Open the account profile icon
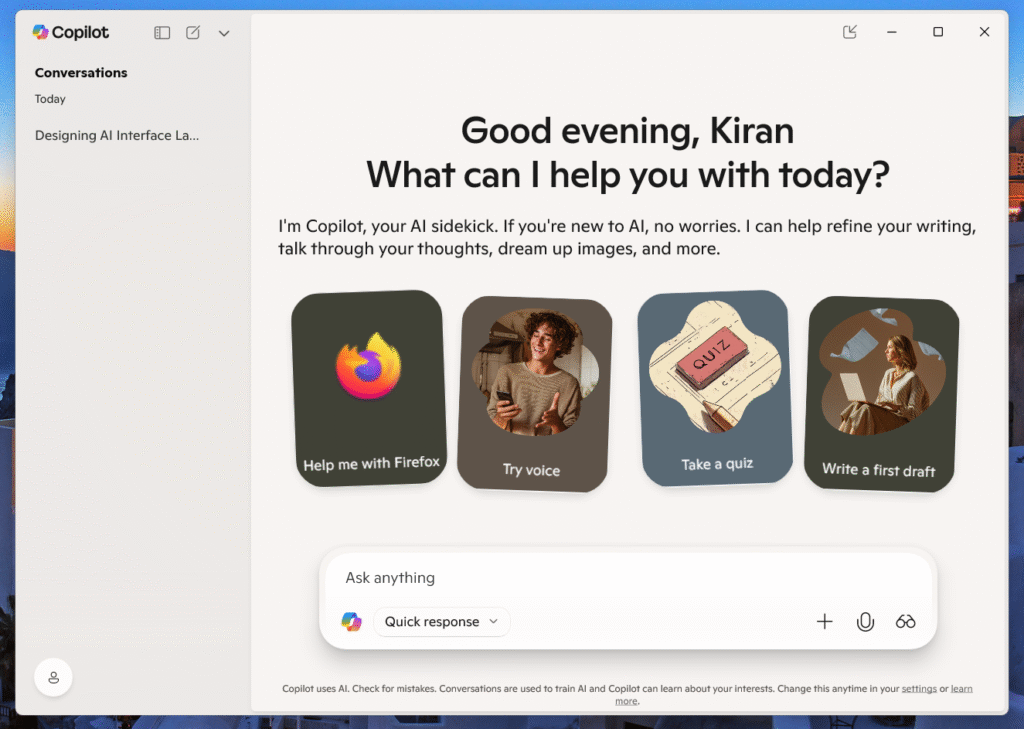Image resolution: width=1024 pixels, height=729 pixels. tap(54, 677)
